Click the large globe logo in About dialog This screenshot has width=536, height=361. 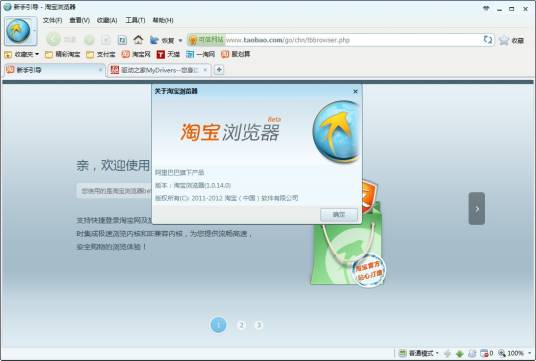(337, 131)
